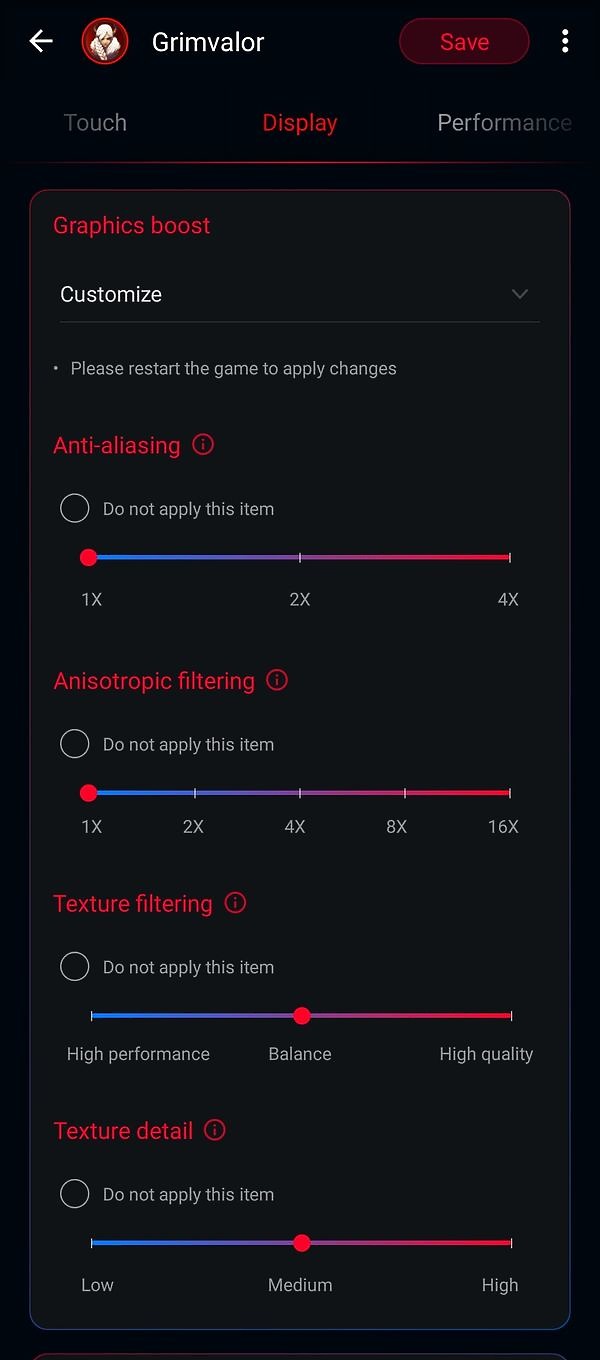Select Do not apply for Anisotropic filtering
The height and width of the screenshot is (1360, 600).
pyautogui.click(x=75, y=744)
